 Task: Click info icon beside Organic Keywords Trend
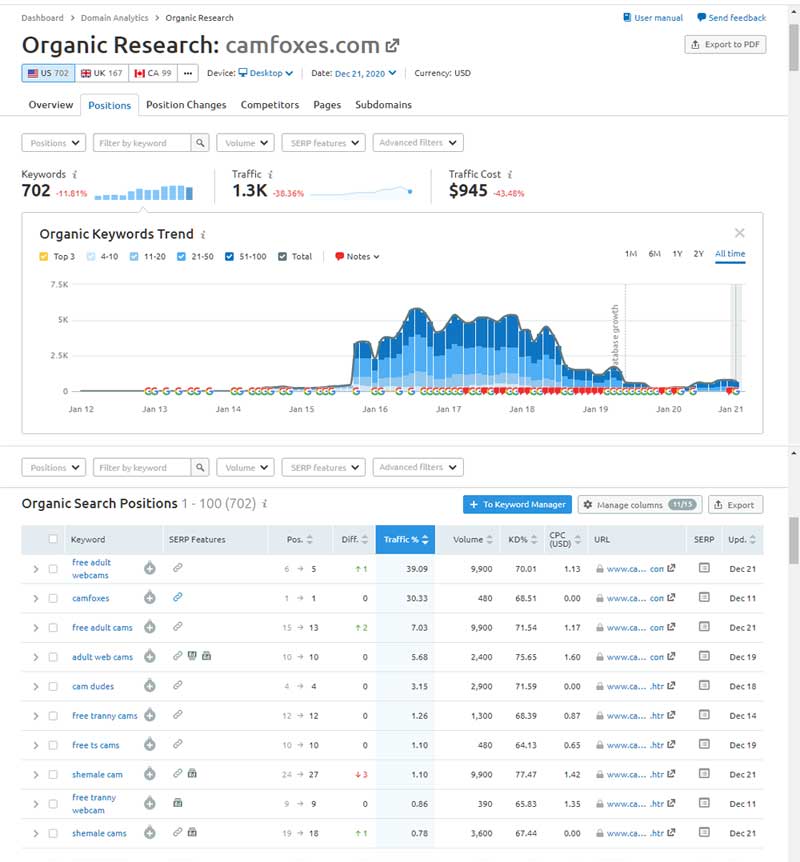pos(203,235)
